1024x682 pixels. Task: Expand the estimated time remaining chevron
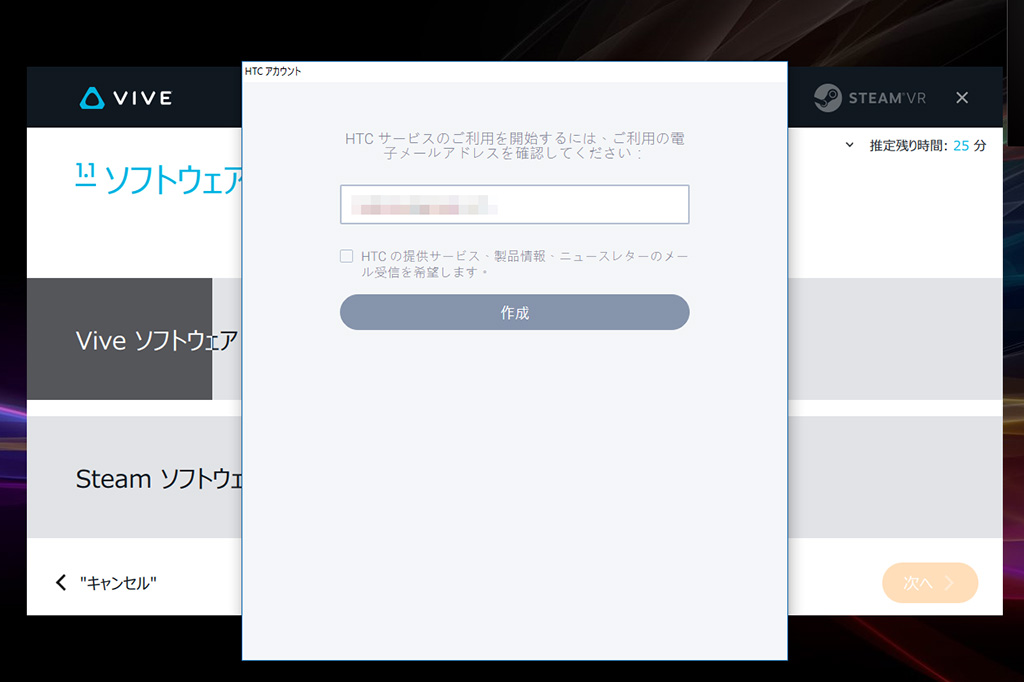849,145
